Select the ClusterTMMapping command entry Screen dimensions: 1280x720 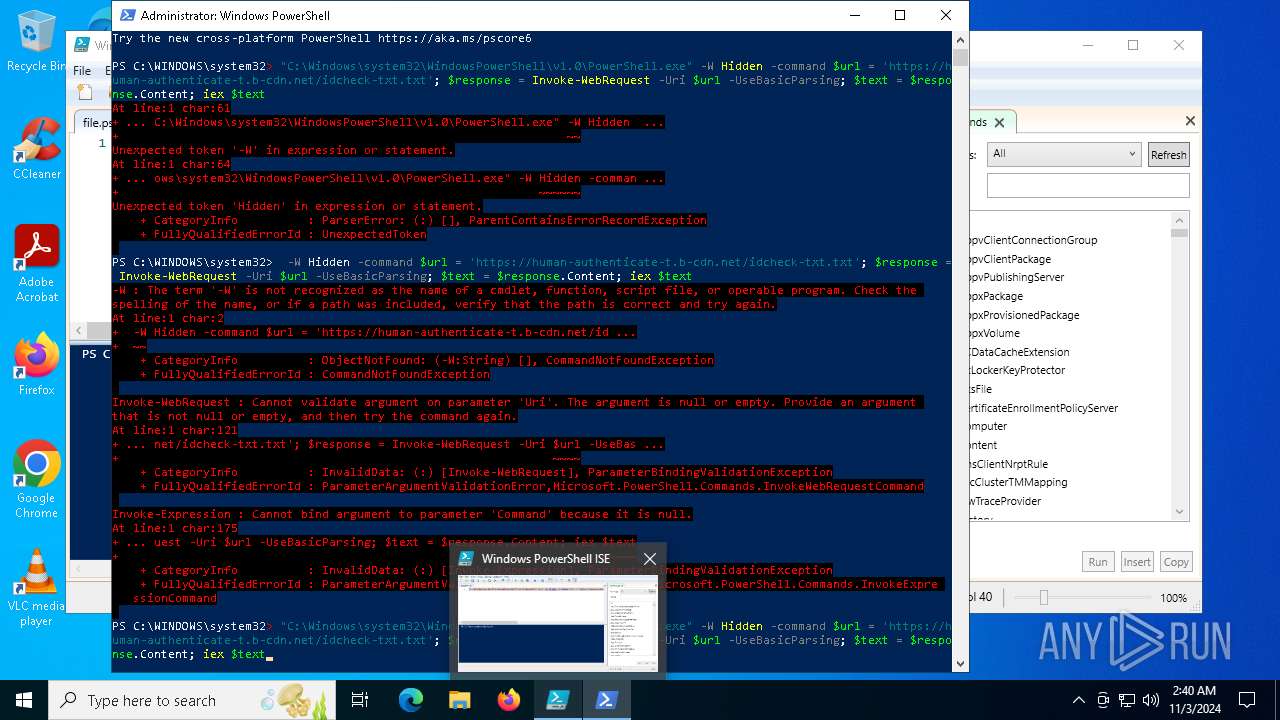tap(1019, 482)
